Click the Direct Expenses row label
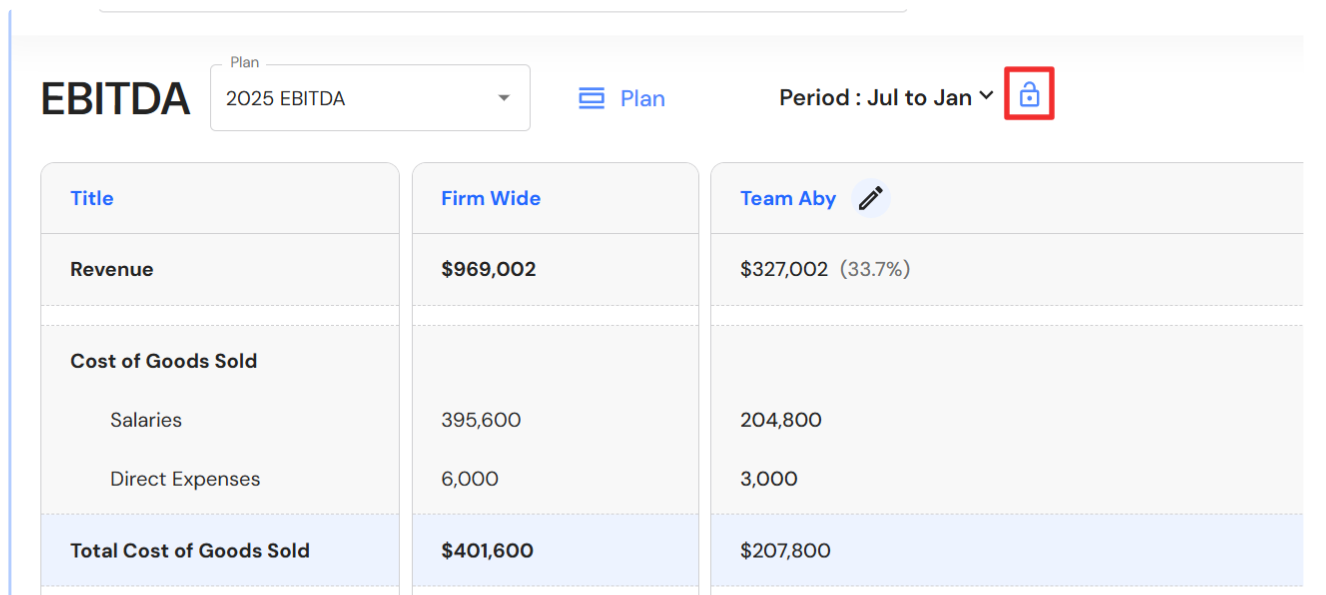The height and width of the screenshot is (595, 1326). coord(185,479)
